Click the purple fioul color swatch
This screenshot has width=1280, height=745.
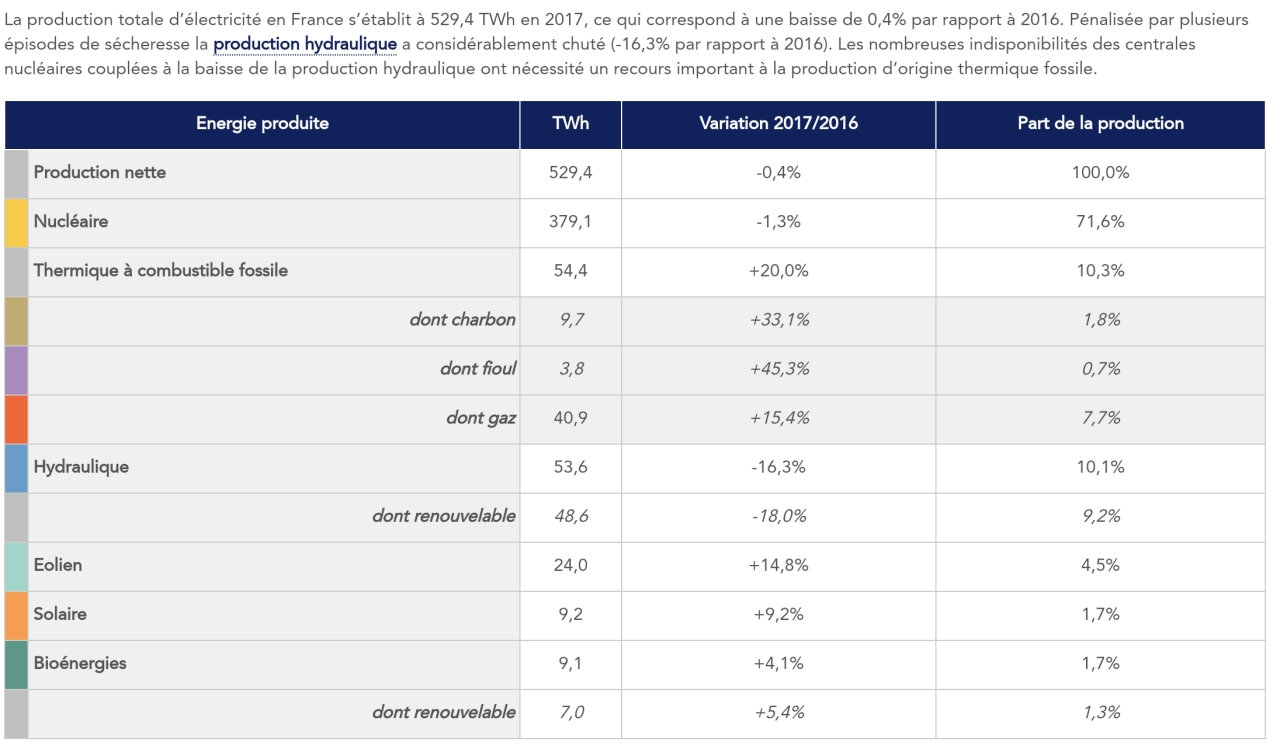(16, 369)
